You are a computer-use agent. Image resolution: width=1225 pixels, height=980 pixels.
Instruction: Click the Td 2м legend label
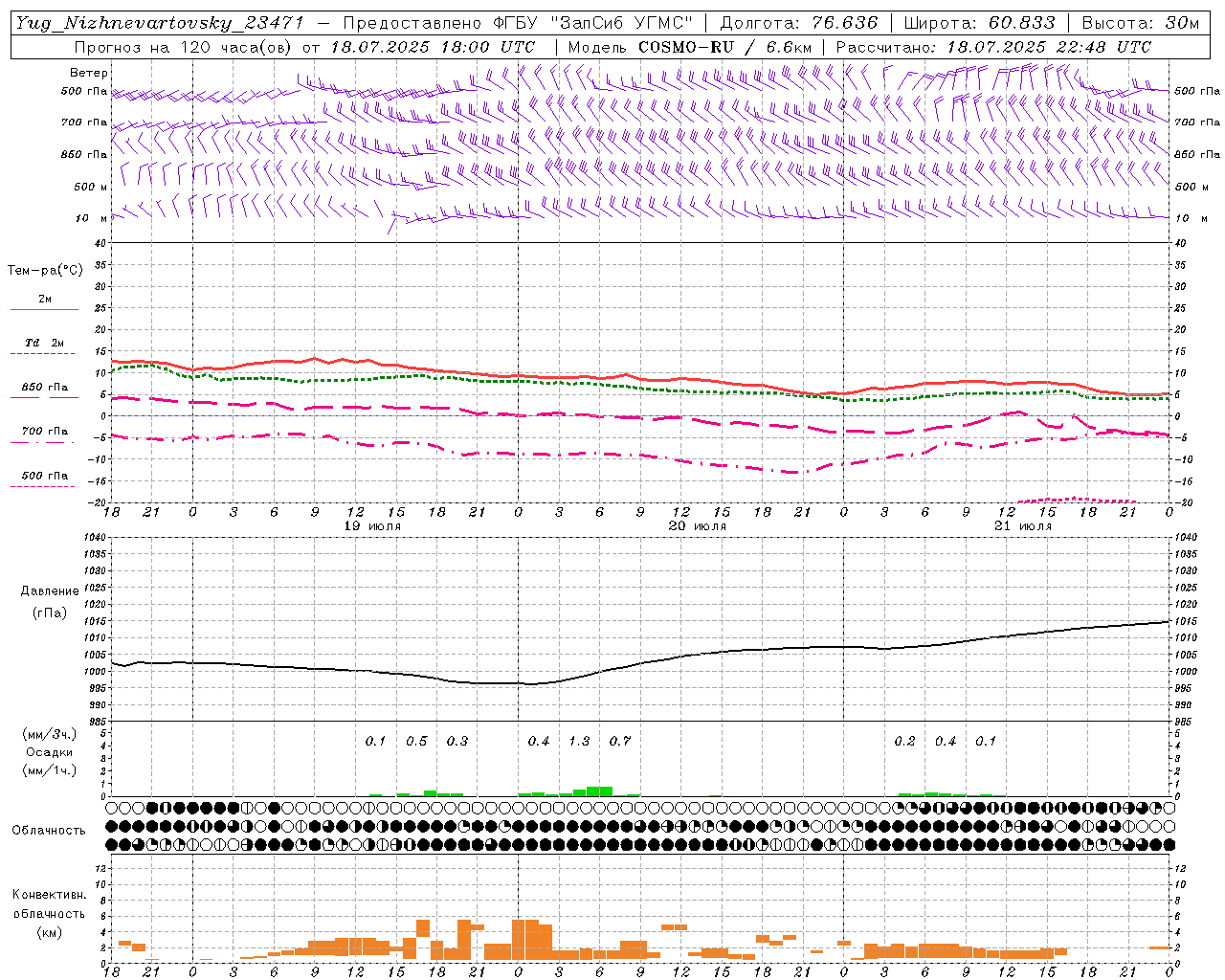[44, 343]
